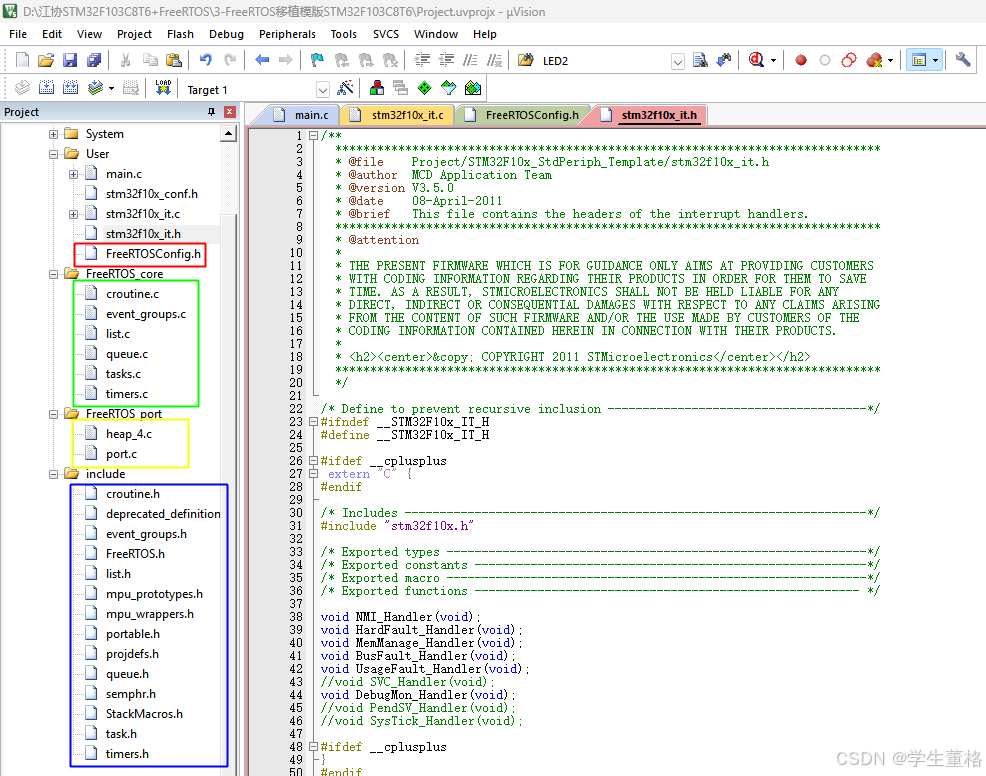
Task: Expand the System group in project tree
Action: (x=53, y=134)
